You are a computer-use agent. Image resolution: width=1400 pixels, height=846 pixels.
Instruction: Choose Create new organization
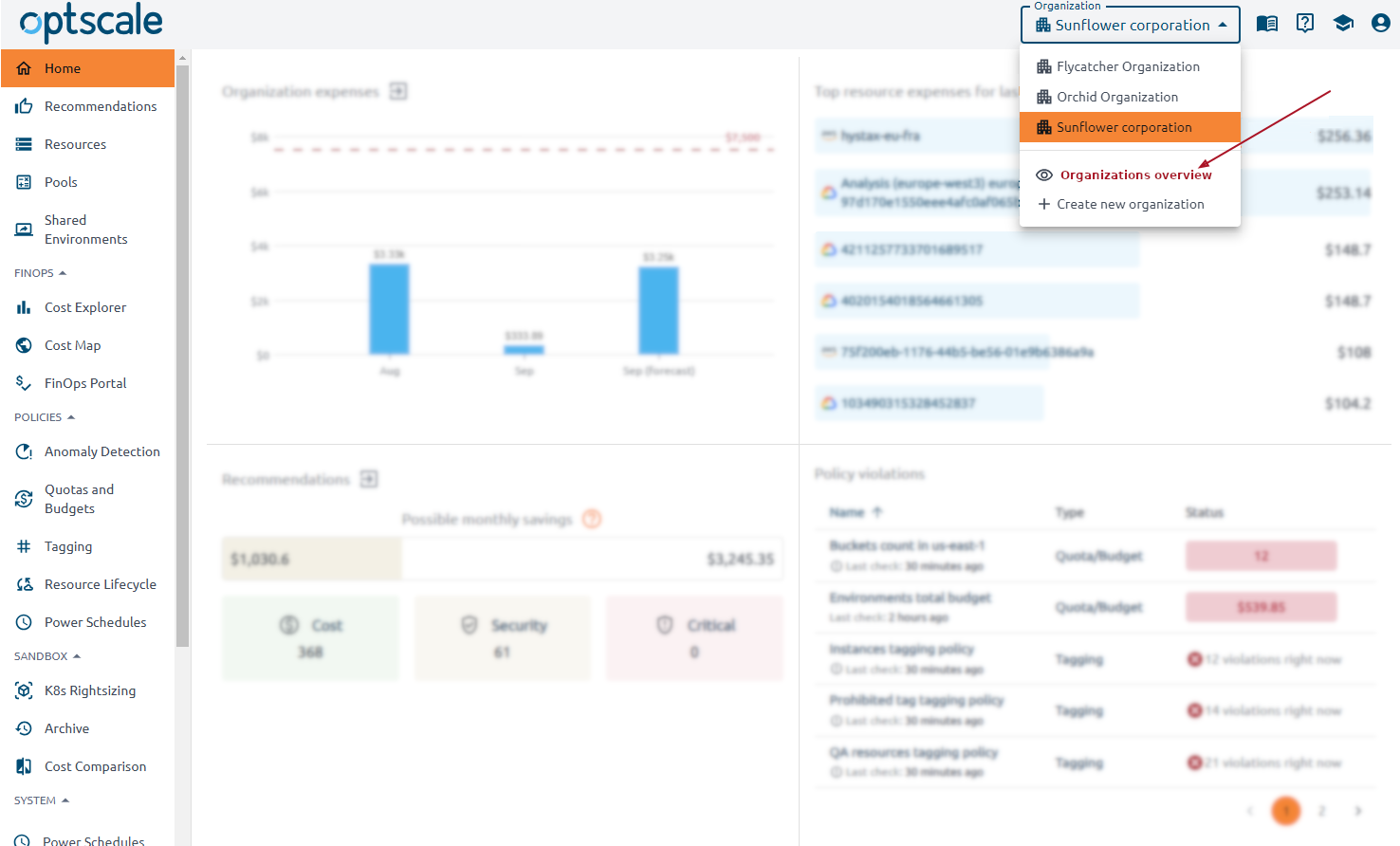(x=1130, y=204)
